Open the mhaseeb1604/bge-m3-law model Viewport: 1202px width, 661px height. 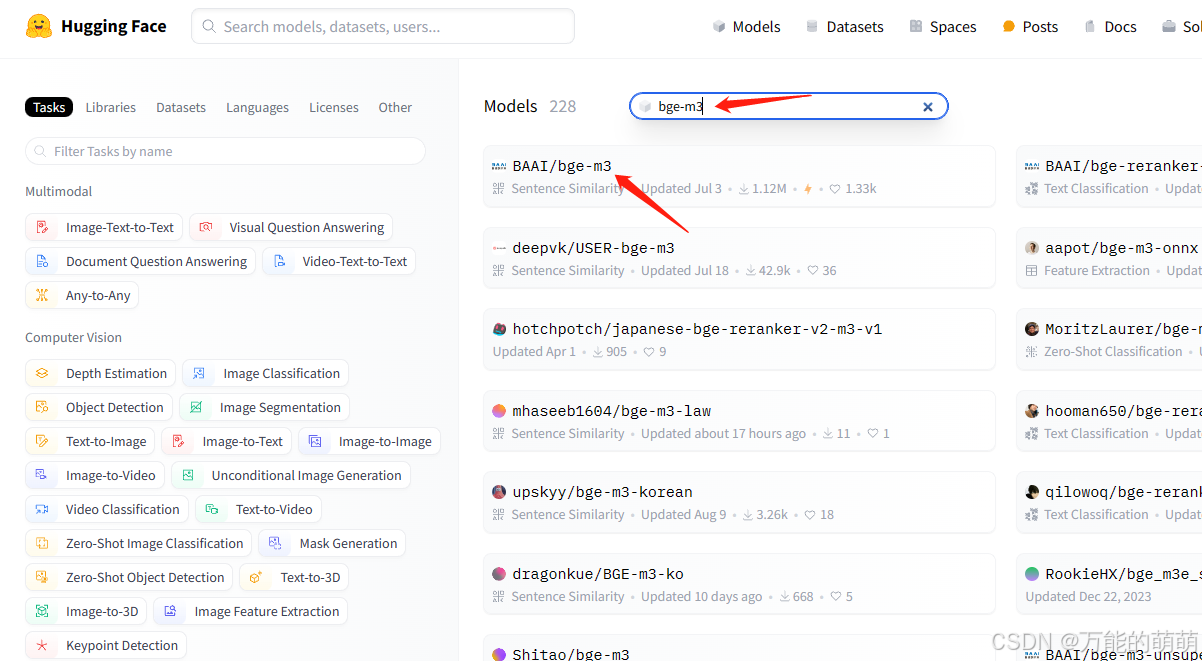click(x=739, y=421)
